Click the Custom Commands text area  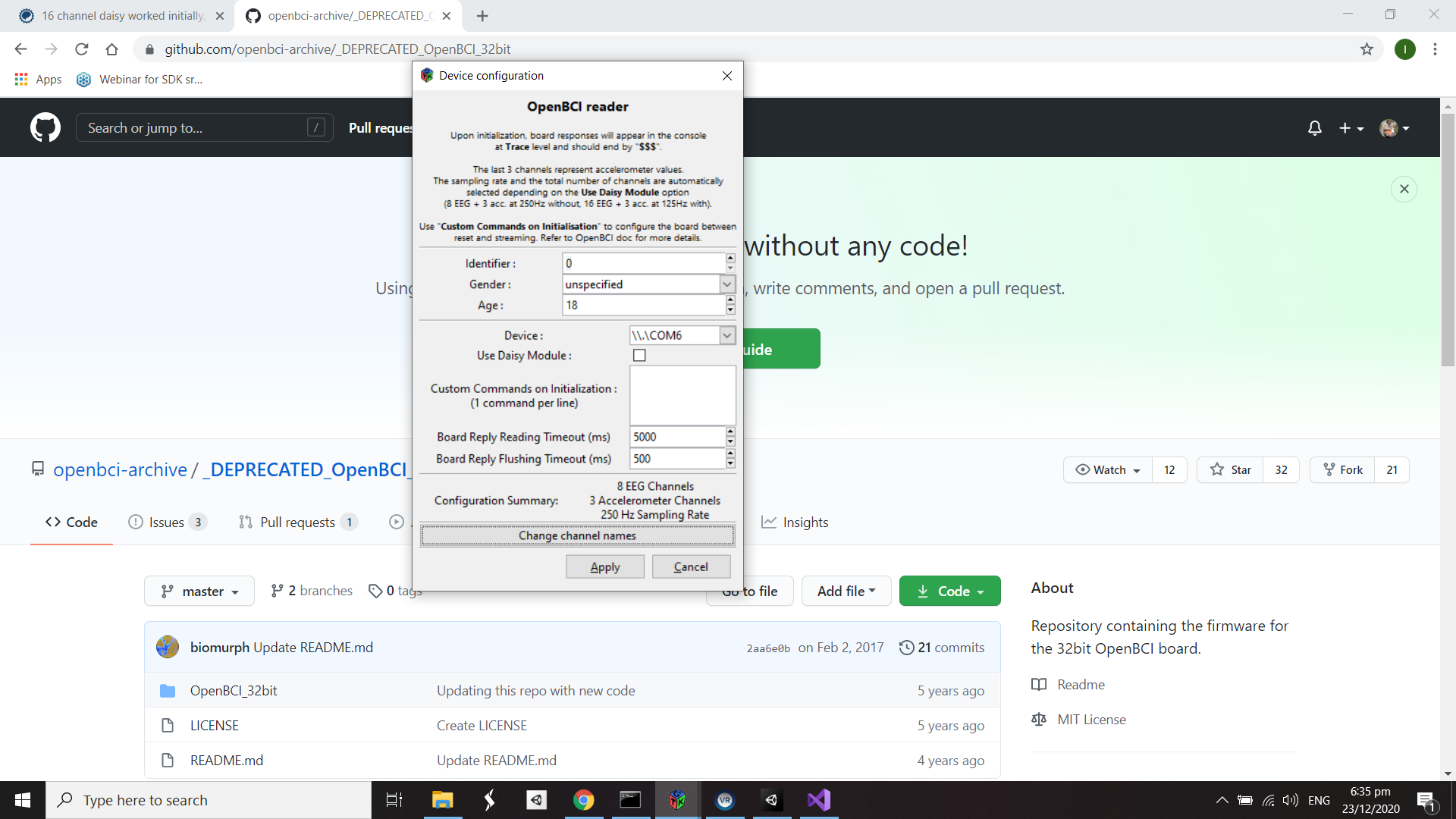[682, 395]
